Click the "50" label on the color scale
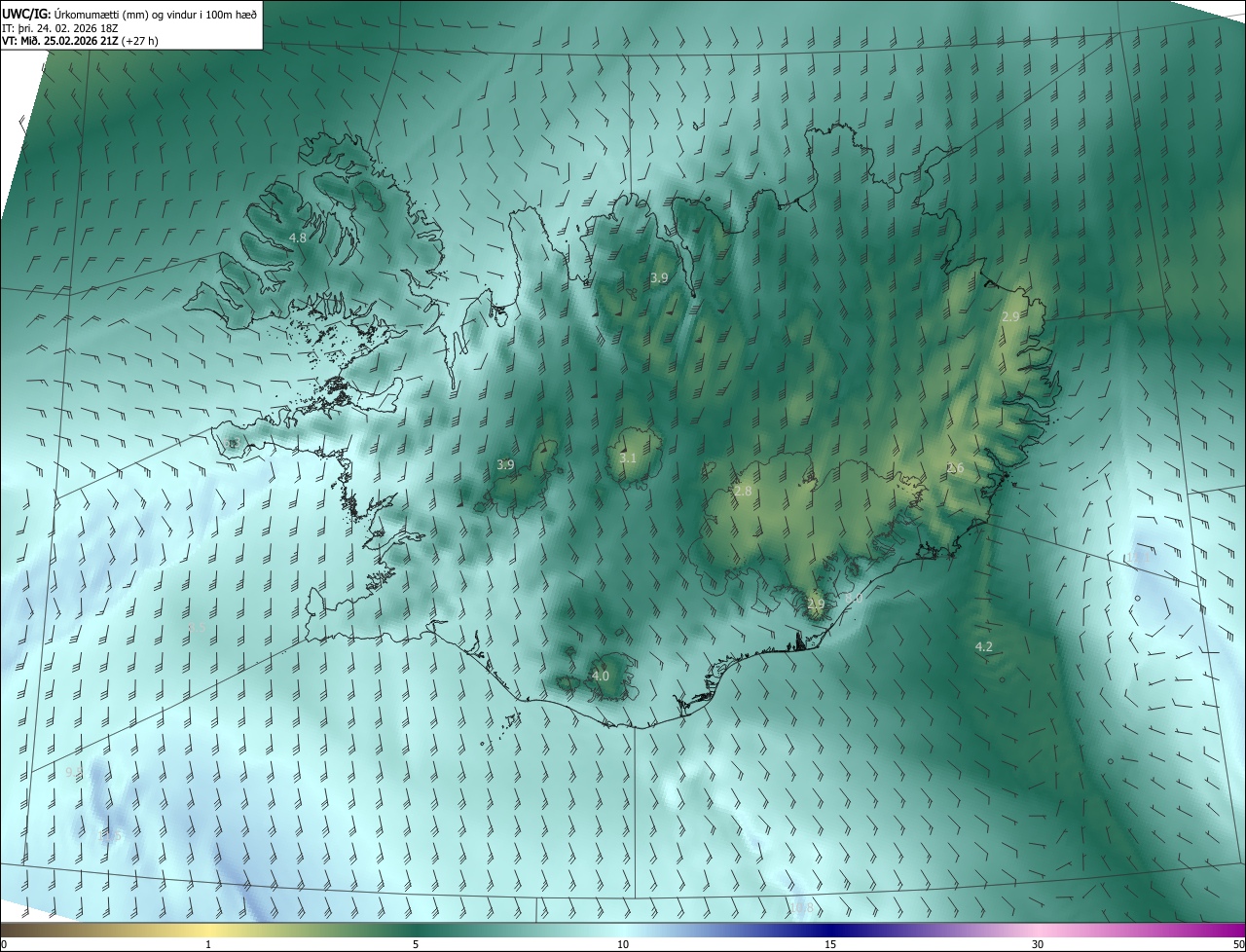The image size is (1246, 952). pos(1238,944)
